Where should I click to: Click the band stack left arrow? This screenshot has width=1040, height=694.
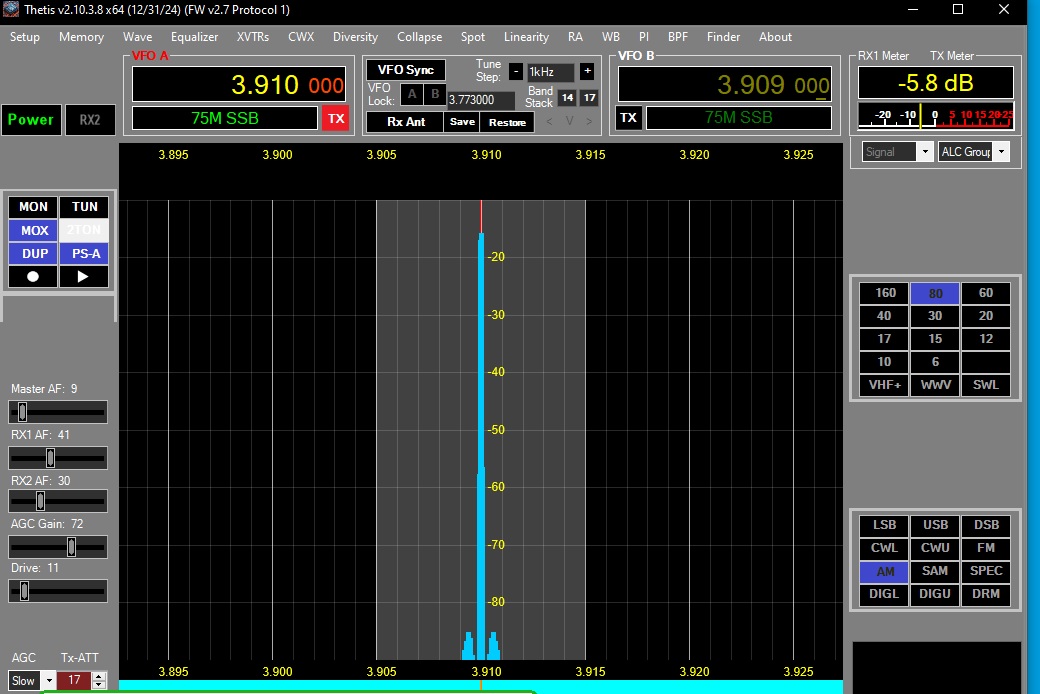(549, 121)
